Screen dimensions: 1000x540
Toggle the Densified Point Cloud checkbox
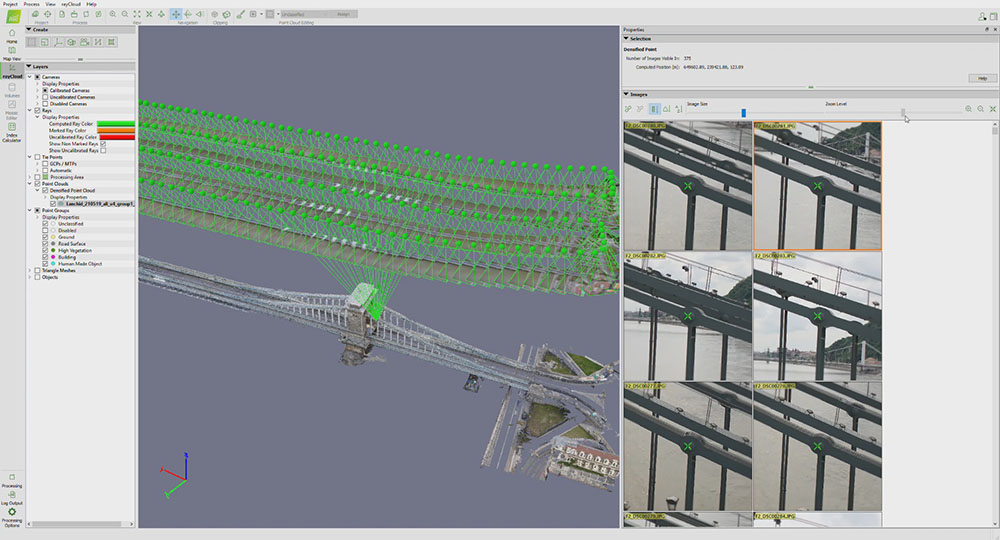[x=45, y=190]
